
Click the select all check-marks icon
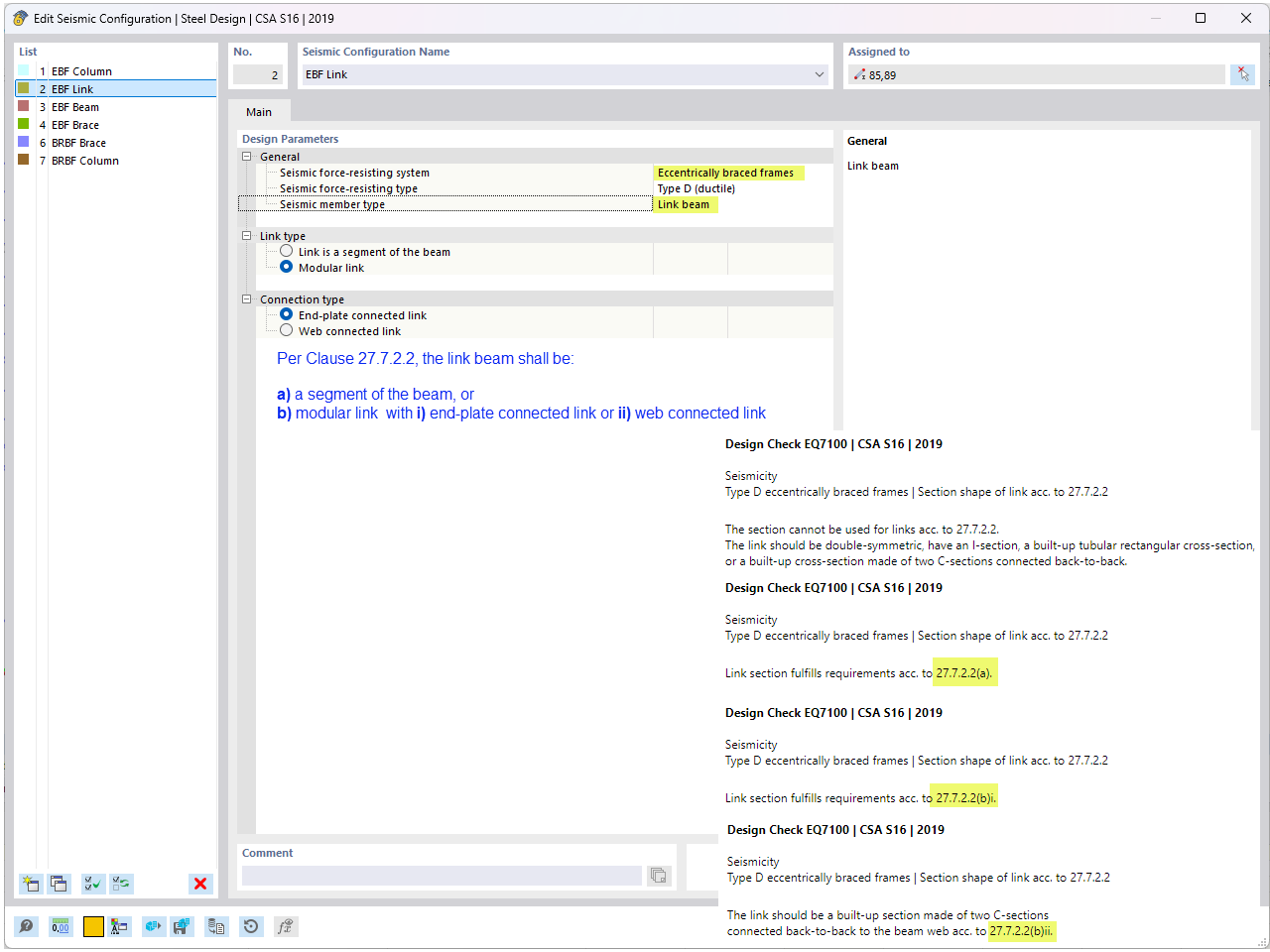(93, 884)
